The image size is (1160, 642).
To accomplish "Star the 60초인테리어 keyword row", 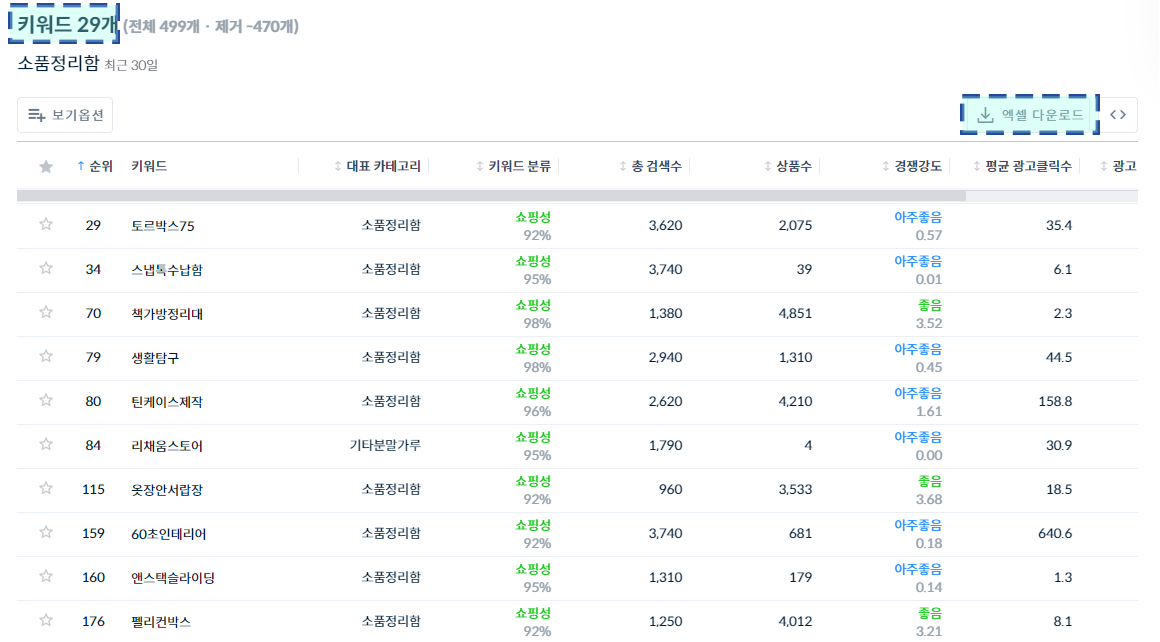I will tap(46, 533).
